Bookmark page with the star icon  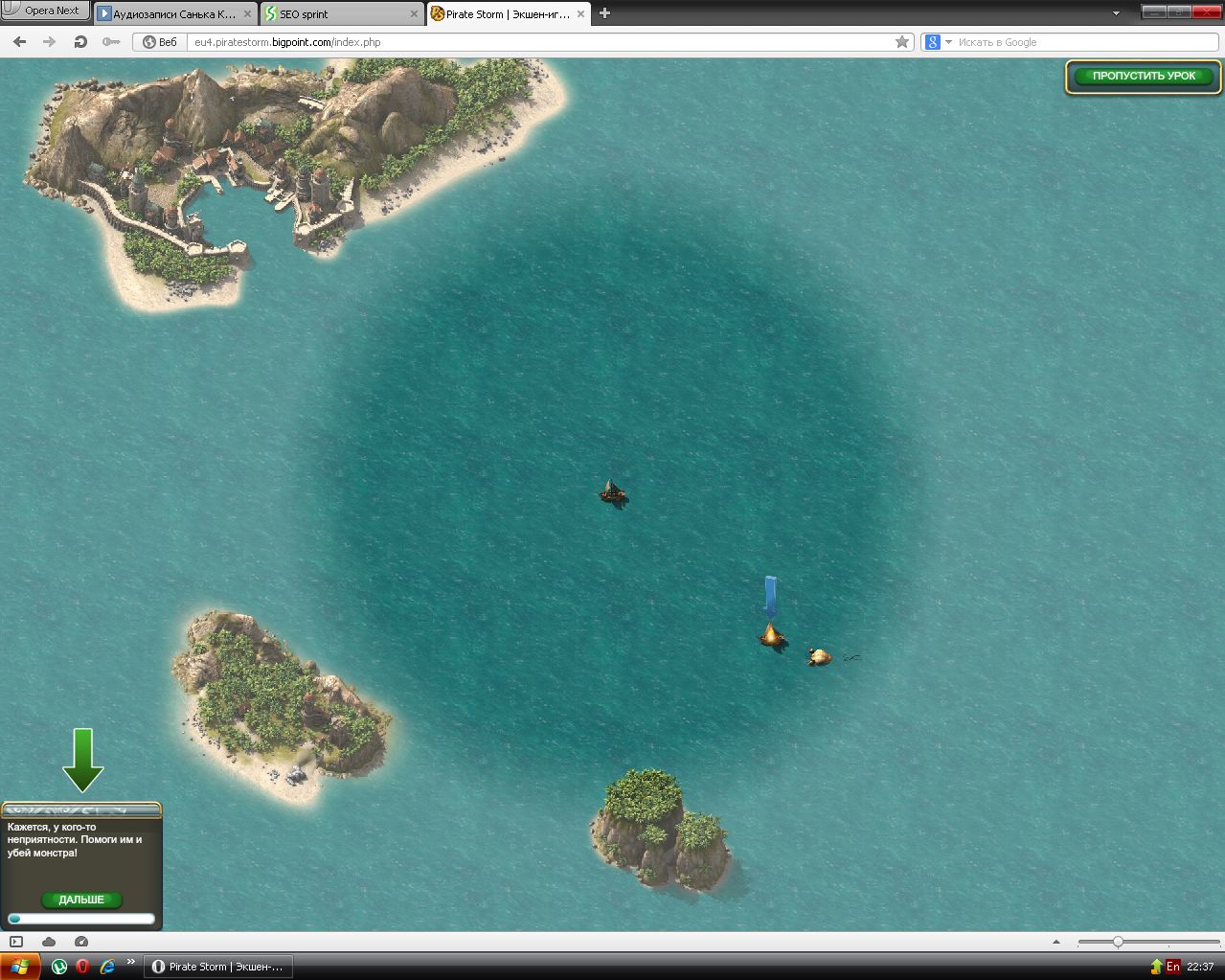tap(901, 42)
